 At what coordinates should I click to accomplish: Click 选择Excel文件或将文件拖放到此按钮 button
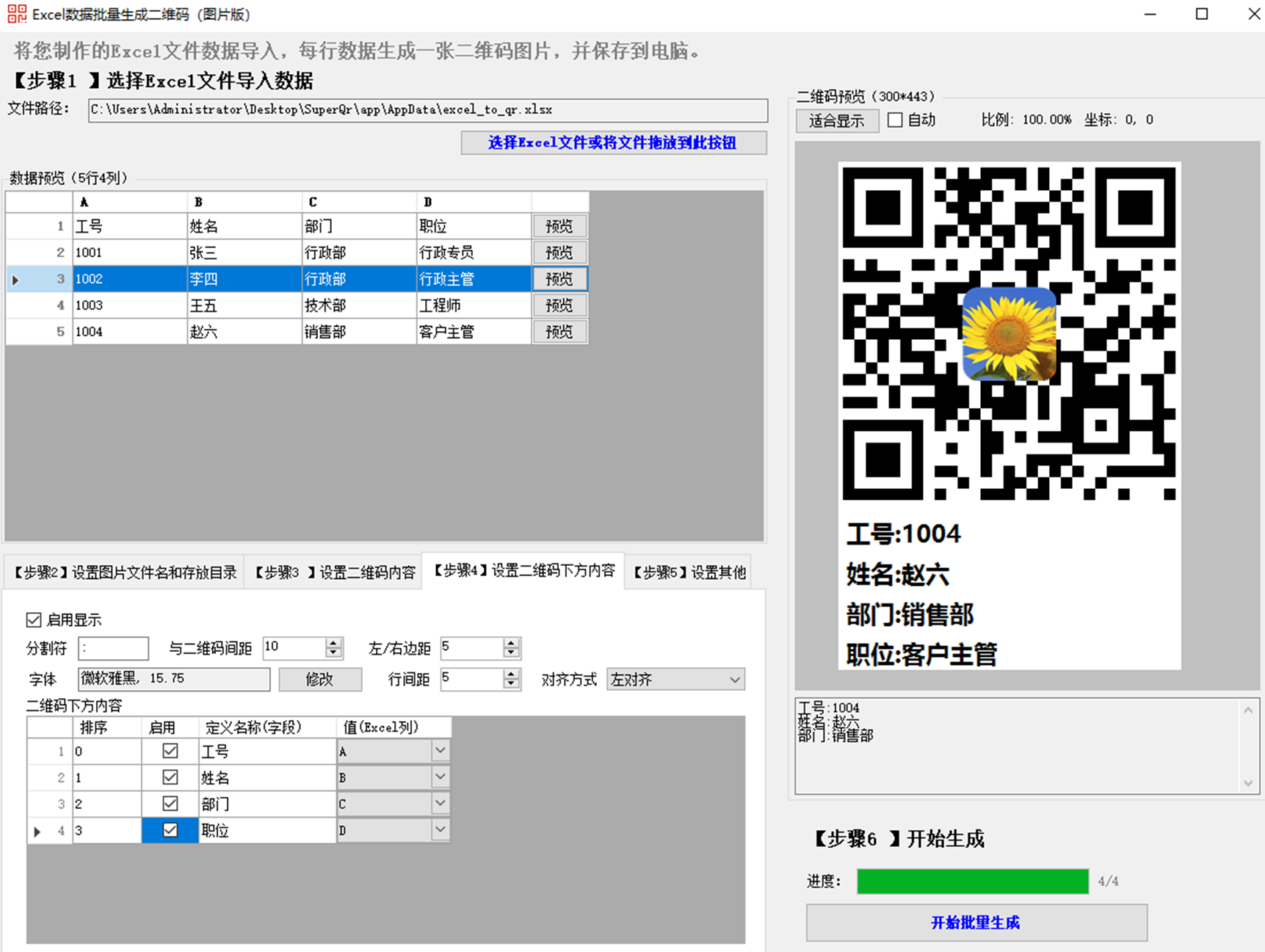tap(614, 142)
